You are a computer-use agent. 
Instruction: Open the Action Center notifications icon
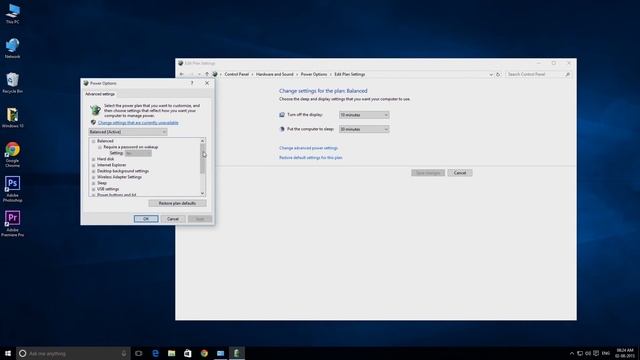(x=596, y=353)
